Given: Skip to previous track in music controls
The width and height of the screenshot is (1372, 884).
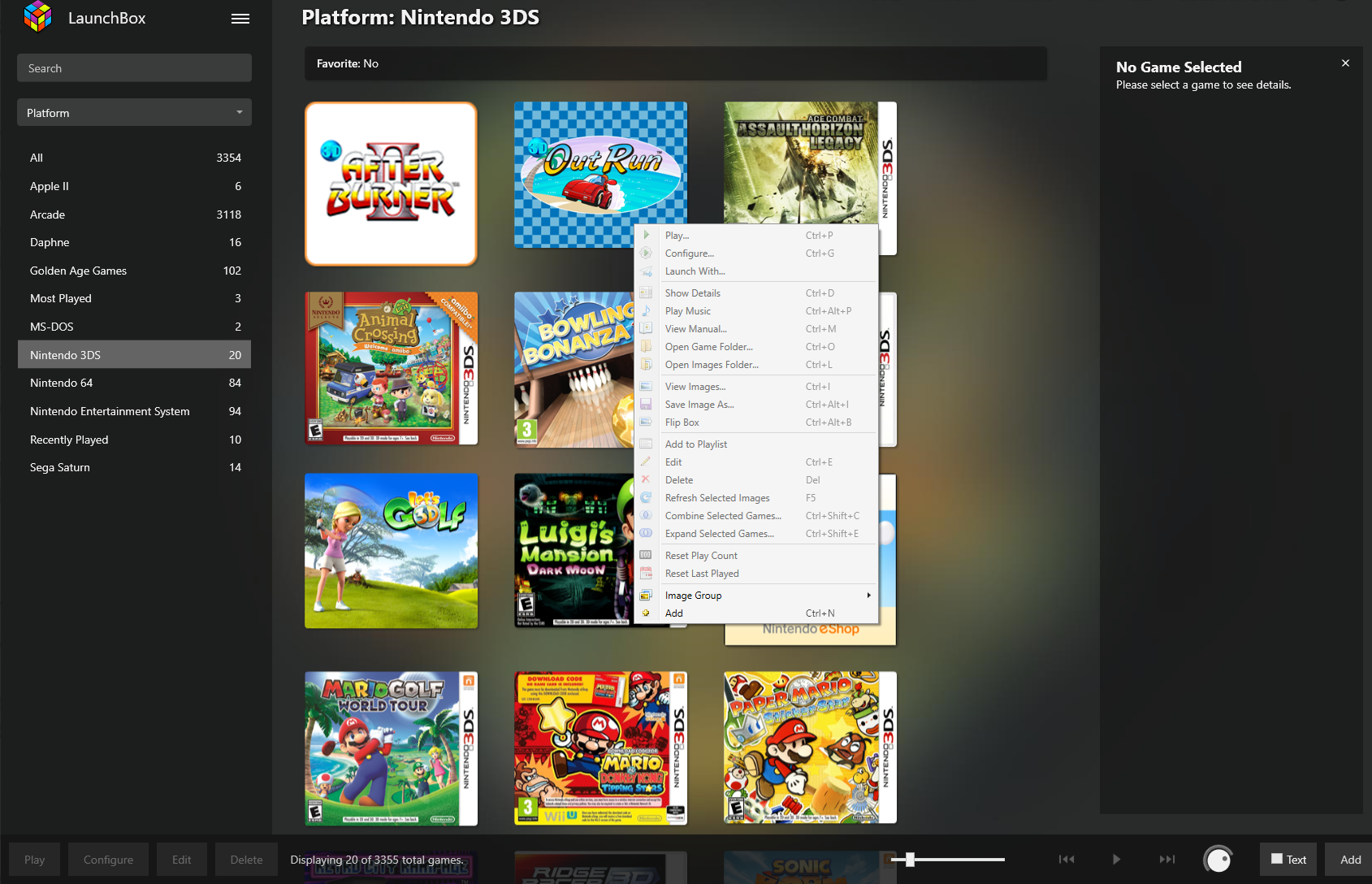Looking at the screenshot, I should click(x=1067, y=859).
